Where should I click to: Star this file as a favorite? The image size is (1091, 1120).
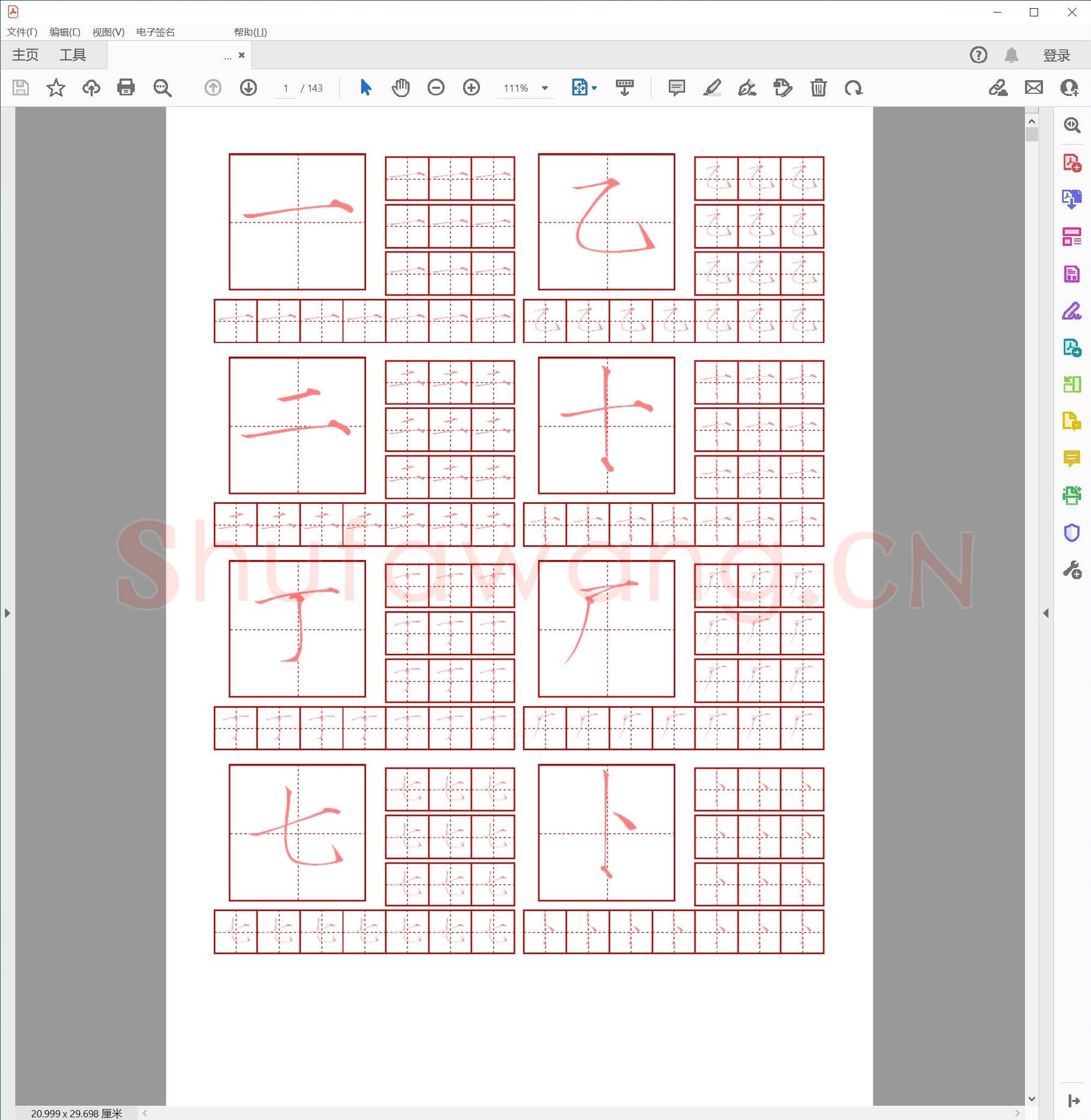click(56, 88)
